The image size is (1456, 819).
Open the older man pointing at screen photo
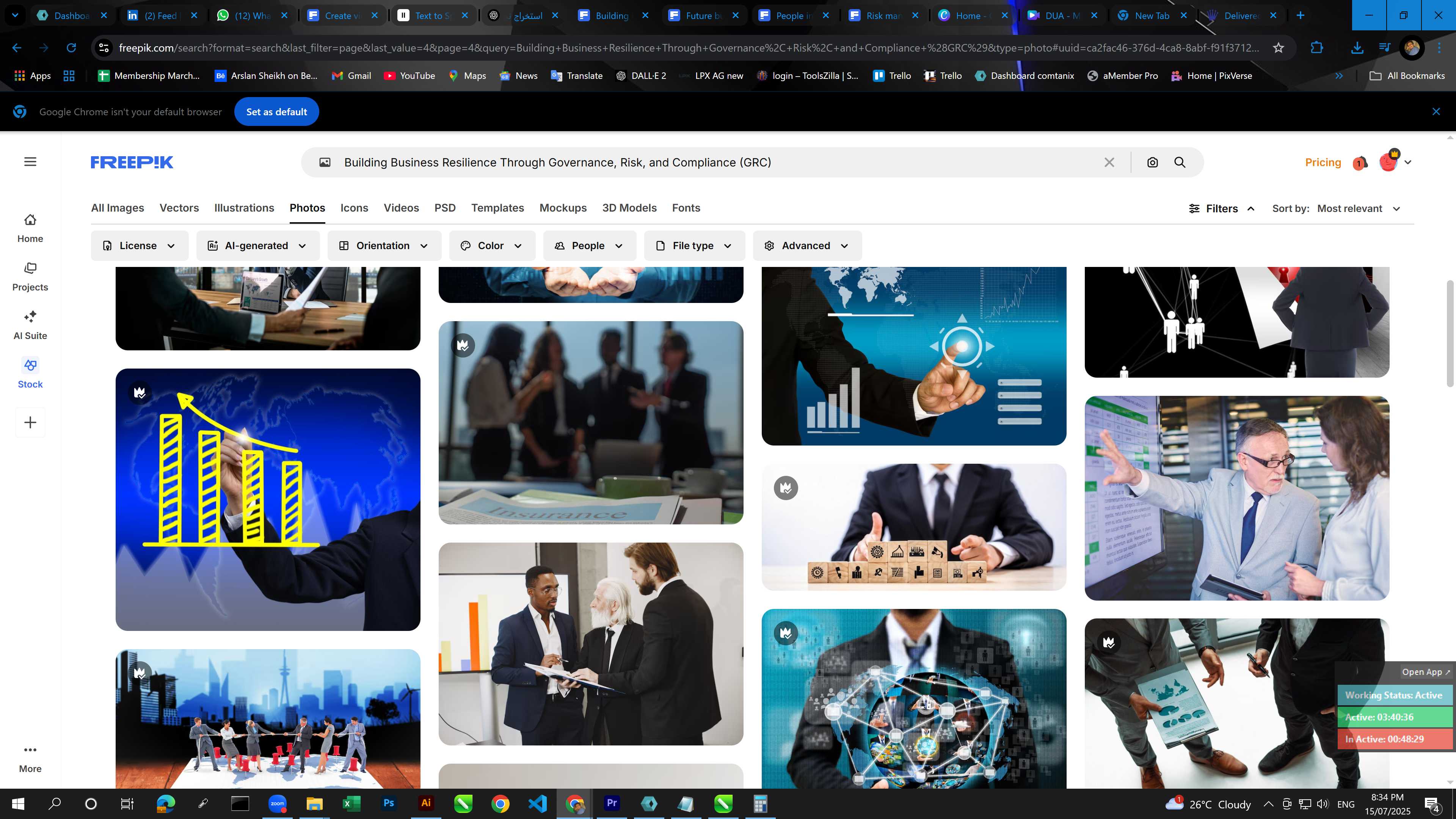(x=1237, y=498)
